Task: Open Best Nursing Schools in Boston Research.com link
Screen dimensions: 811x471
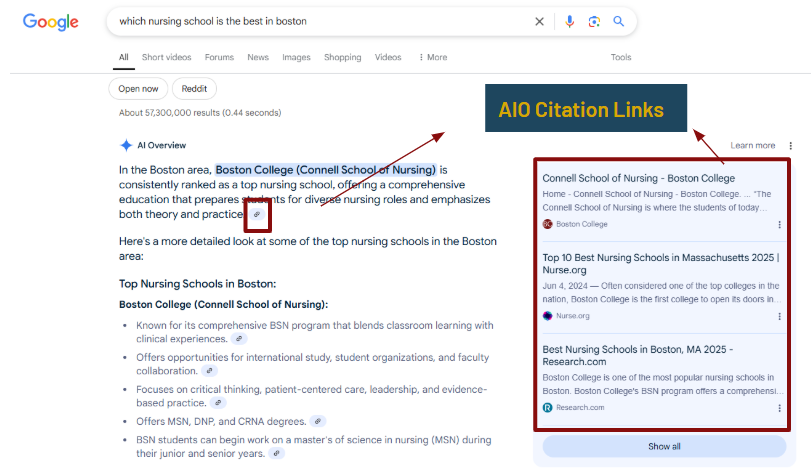Action: click(638, 356)
